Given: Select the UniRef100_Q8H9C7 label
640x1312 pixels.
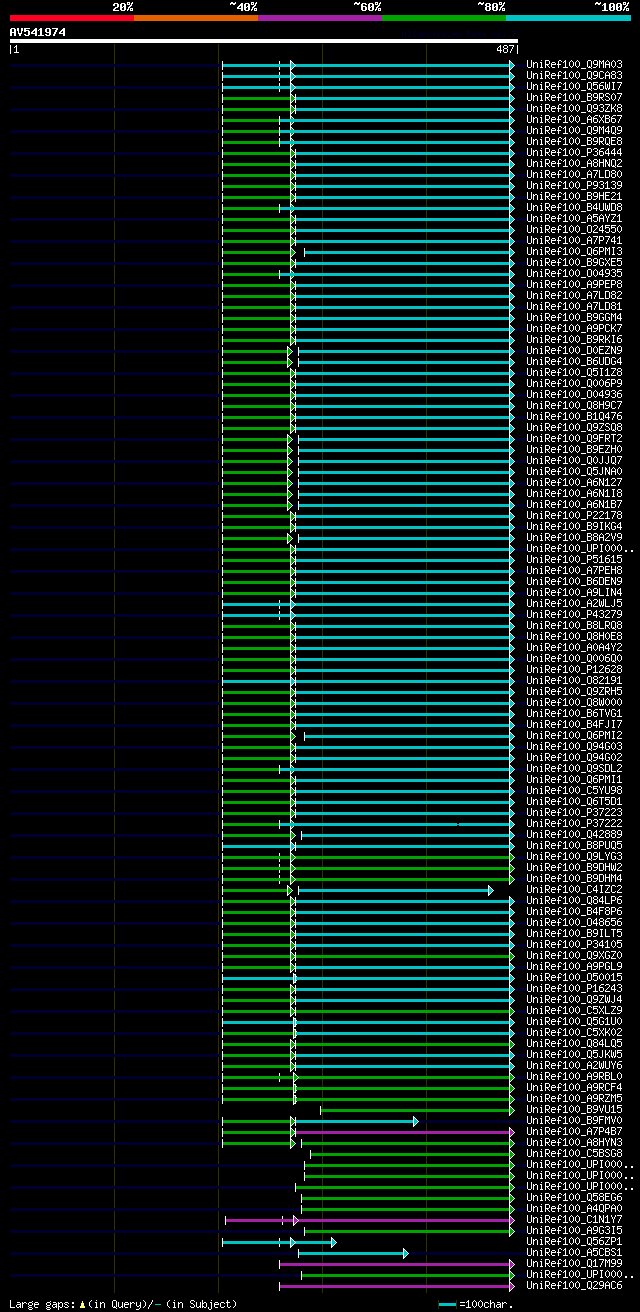Looking at the screenshot, I should coord(574,405).
